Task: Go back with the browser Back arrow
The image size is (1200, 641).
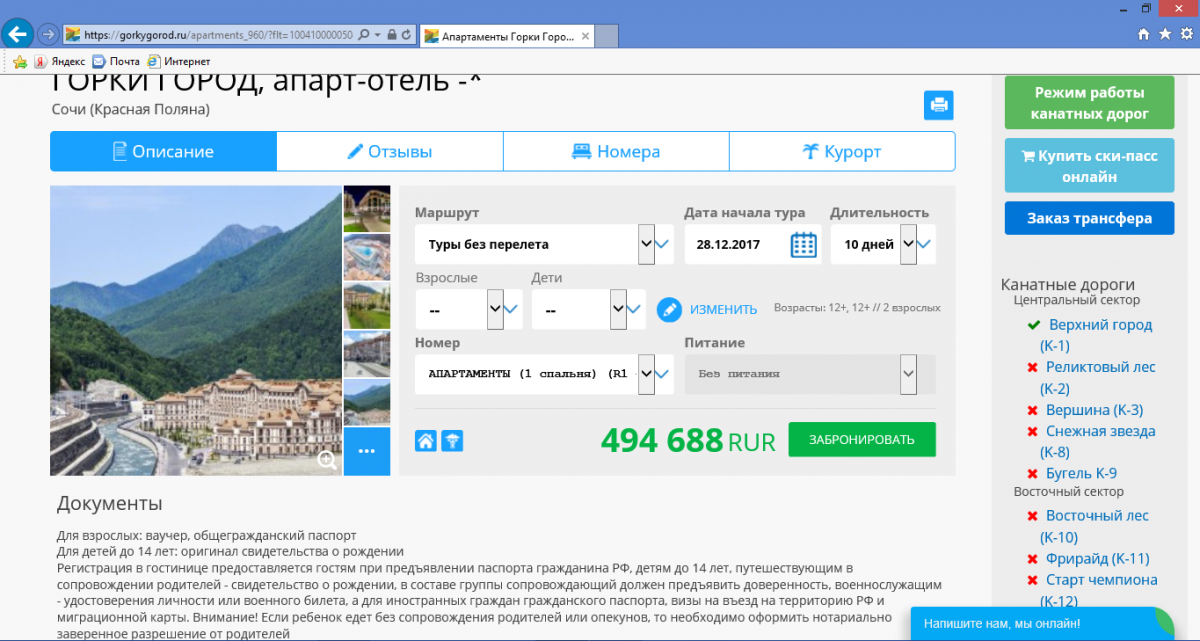Action: click(18, 33)
